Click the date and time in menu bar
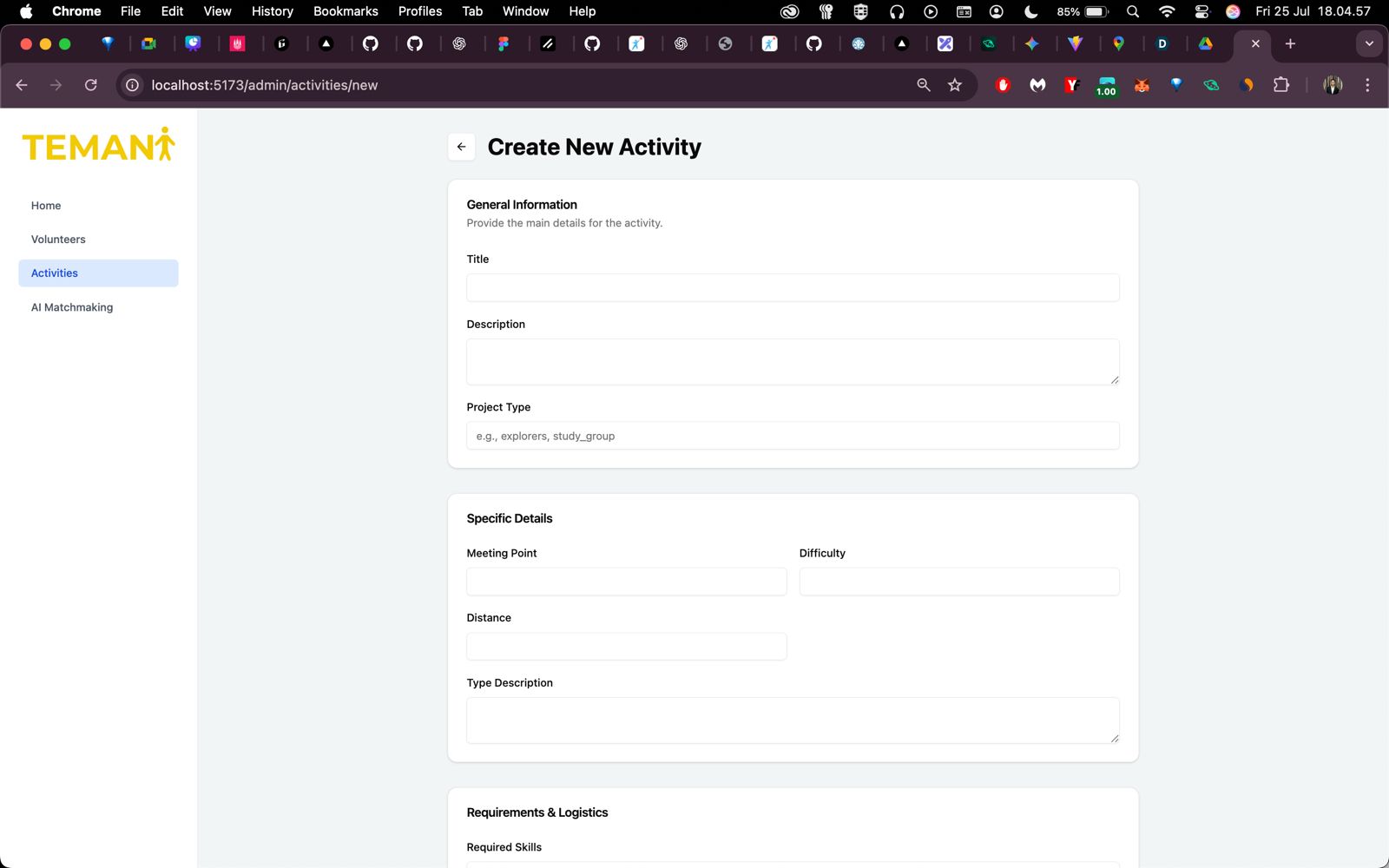The height and width of the screenshot is (868, 1389). [x=1313, y=11]
